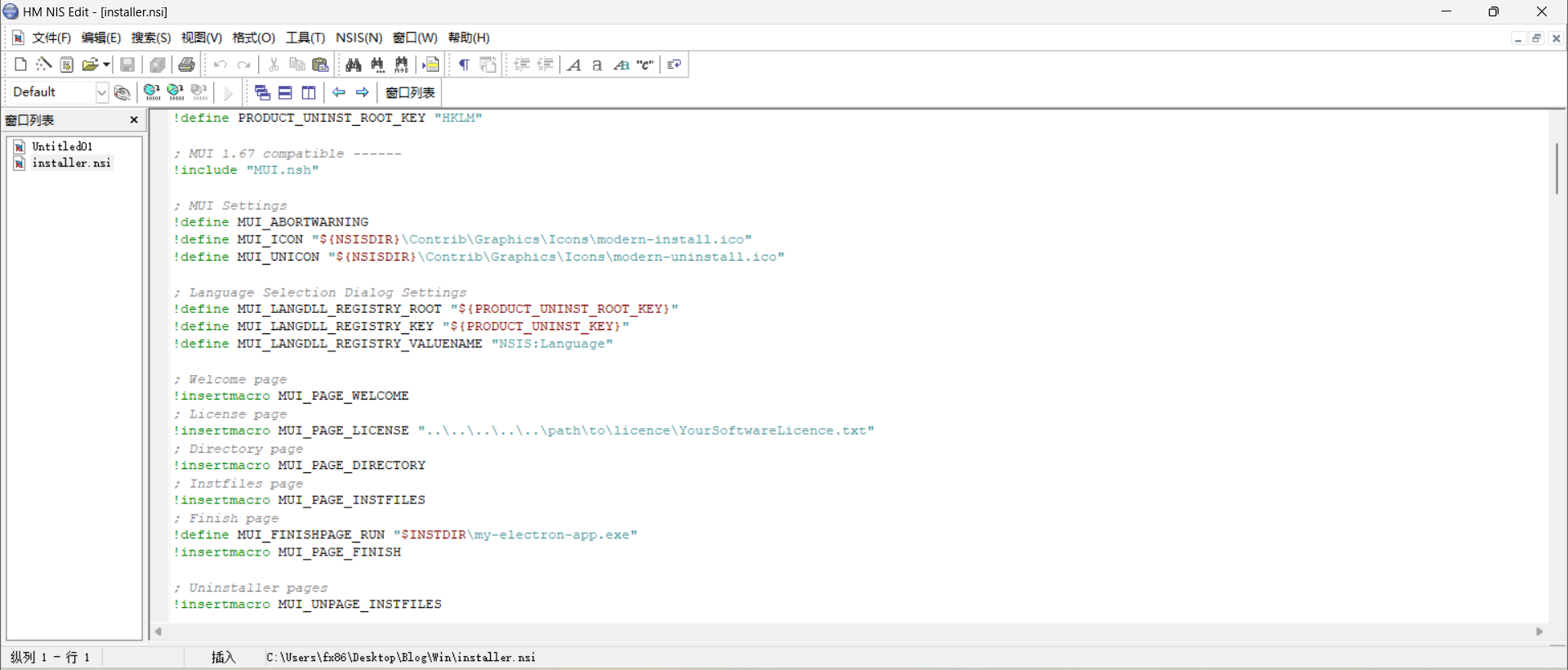Toggle word wrap in editor
Viewport: 1568px width, 670px height.
(675, 65)
